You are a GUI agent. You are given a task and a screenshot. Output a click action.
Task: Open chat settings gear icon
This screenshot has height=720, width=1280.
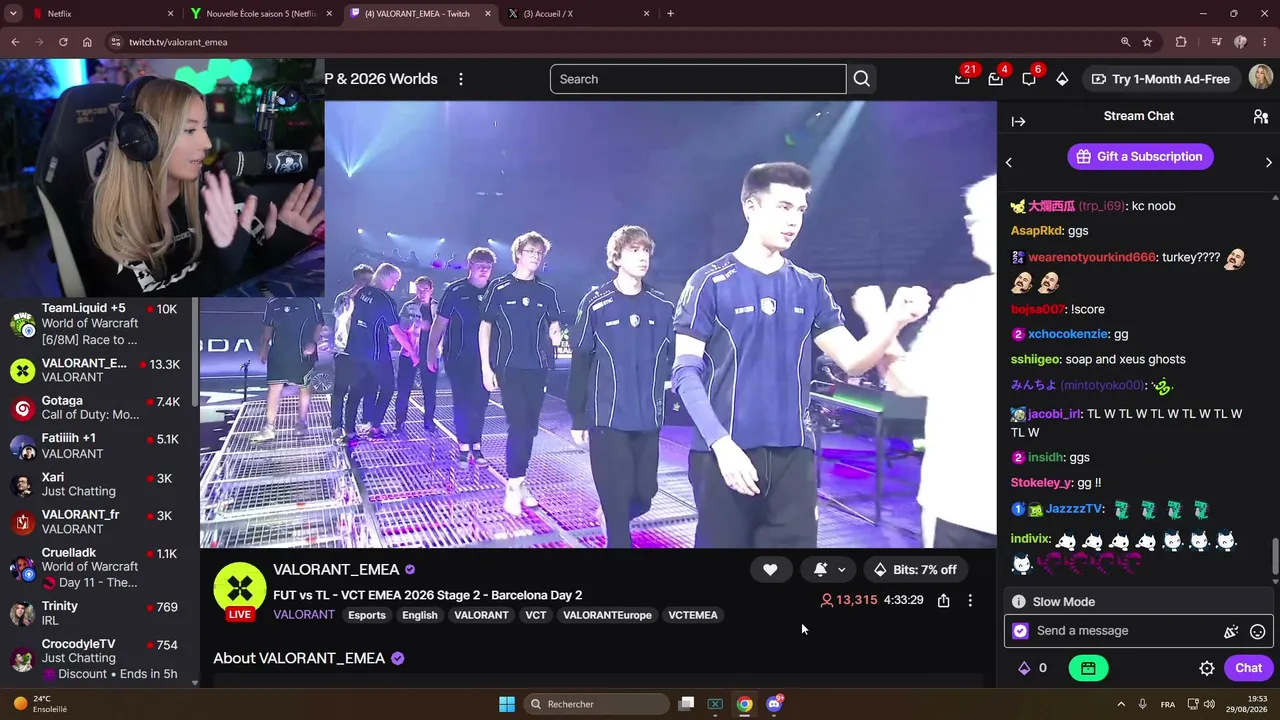pyautogui.click(x=1207, y=668)
